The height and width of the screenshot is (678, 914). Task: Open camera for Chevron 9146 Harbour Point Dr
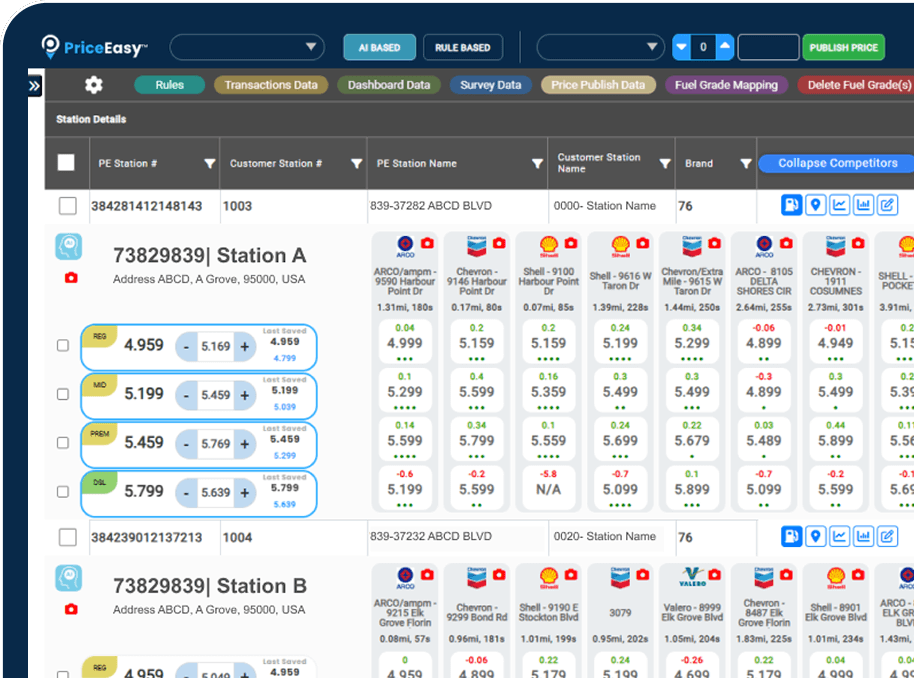pos(499,243)
